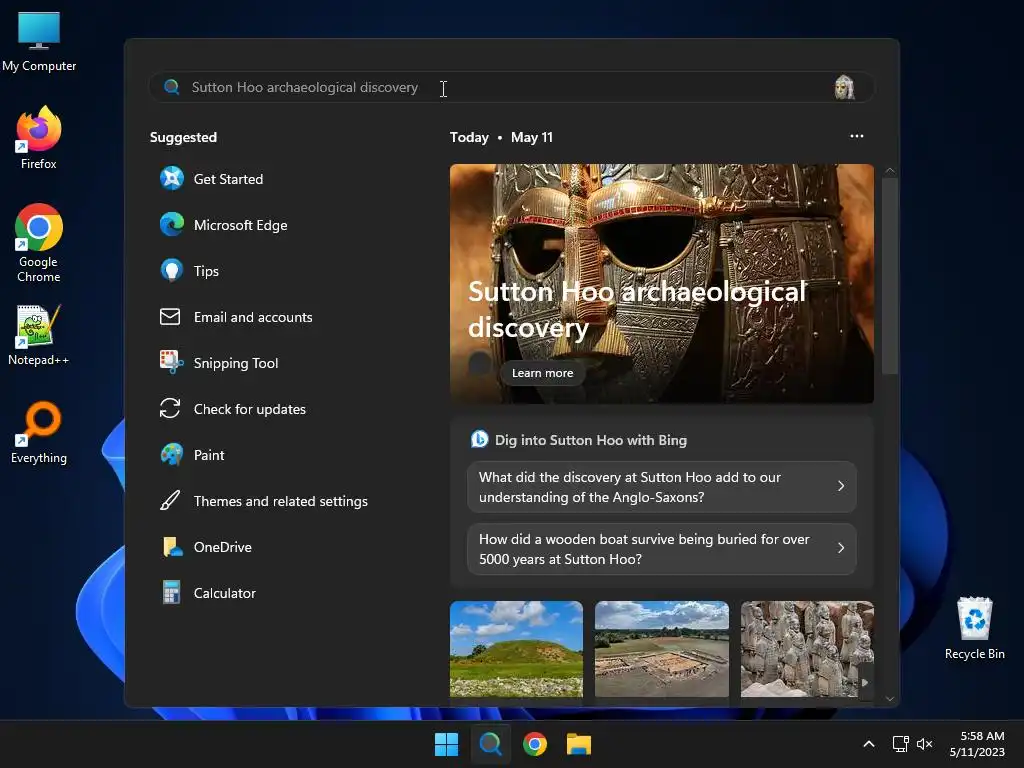Viewport: 1024px width, 768px height.
Task: Select the Google Chrome desktop shortcut
Action: pyautogui.click(x=39, y=243)
